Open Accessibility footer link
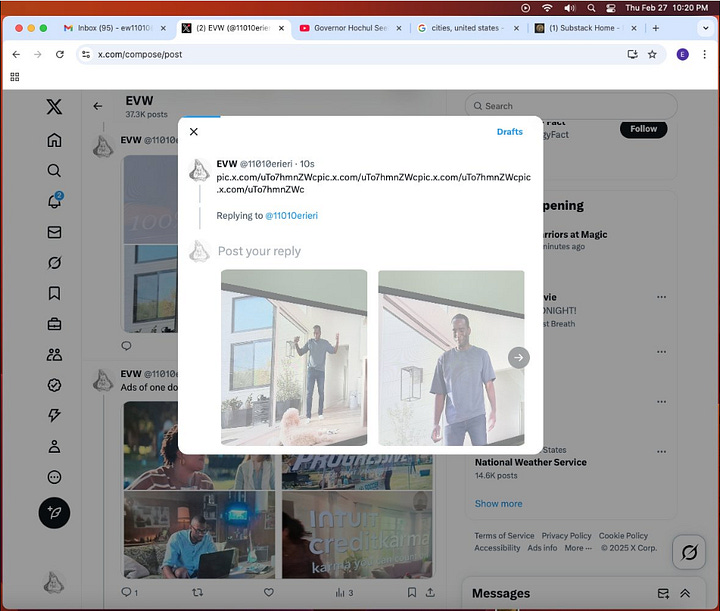Screen dimensions: 720x611 [x=497, y=548]
